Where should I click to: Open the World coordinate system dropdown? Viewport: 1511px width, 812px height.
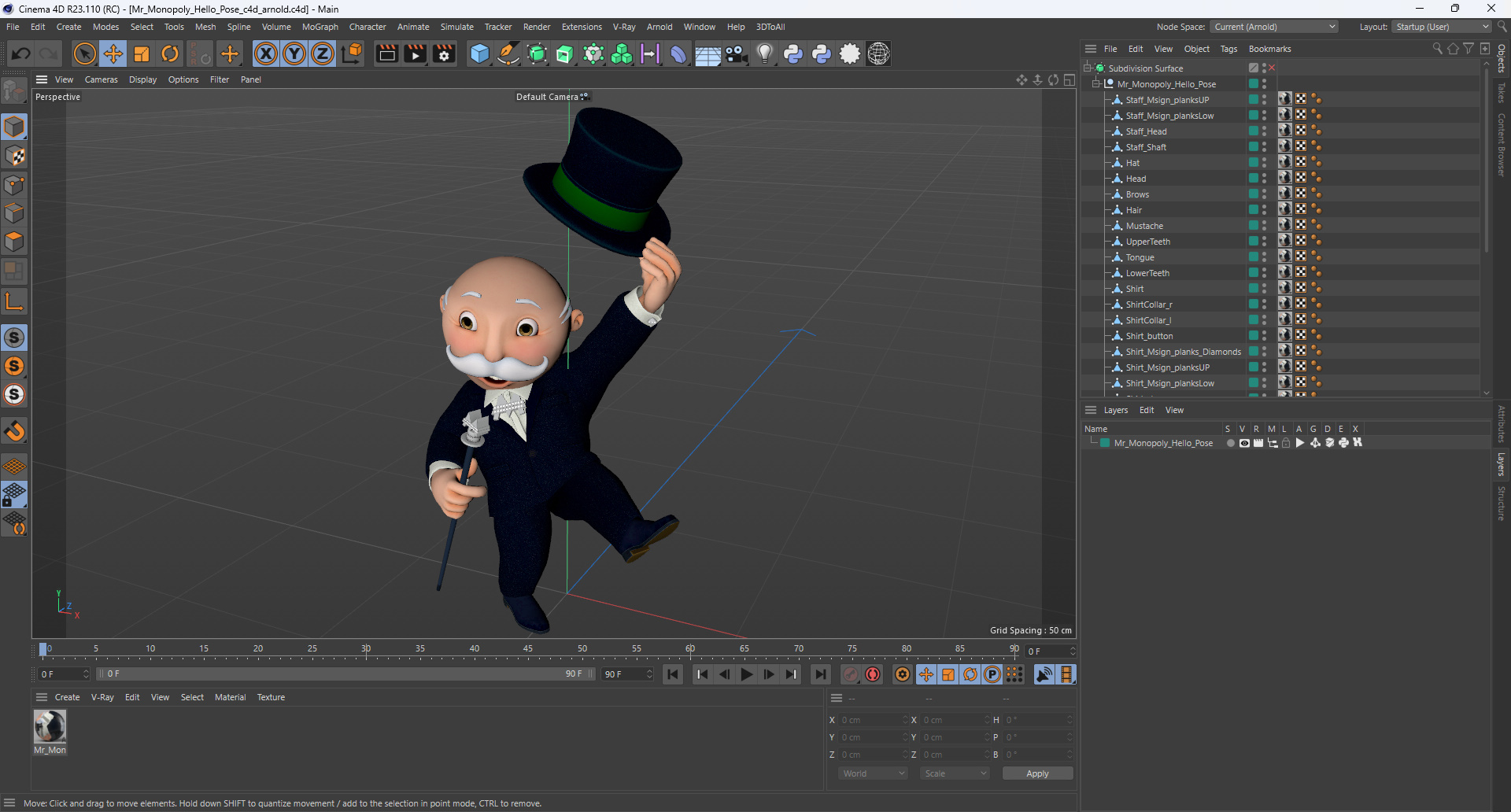point(874,773)
